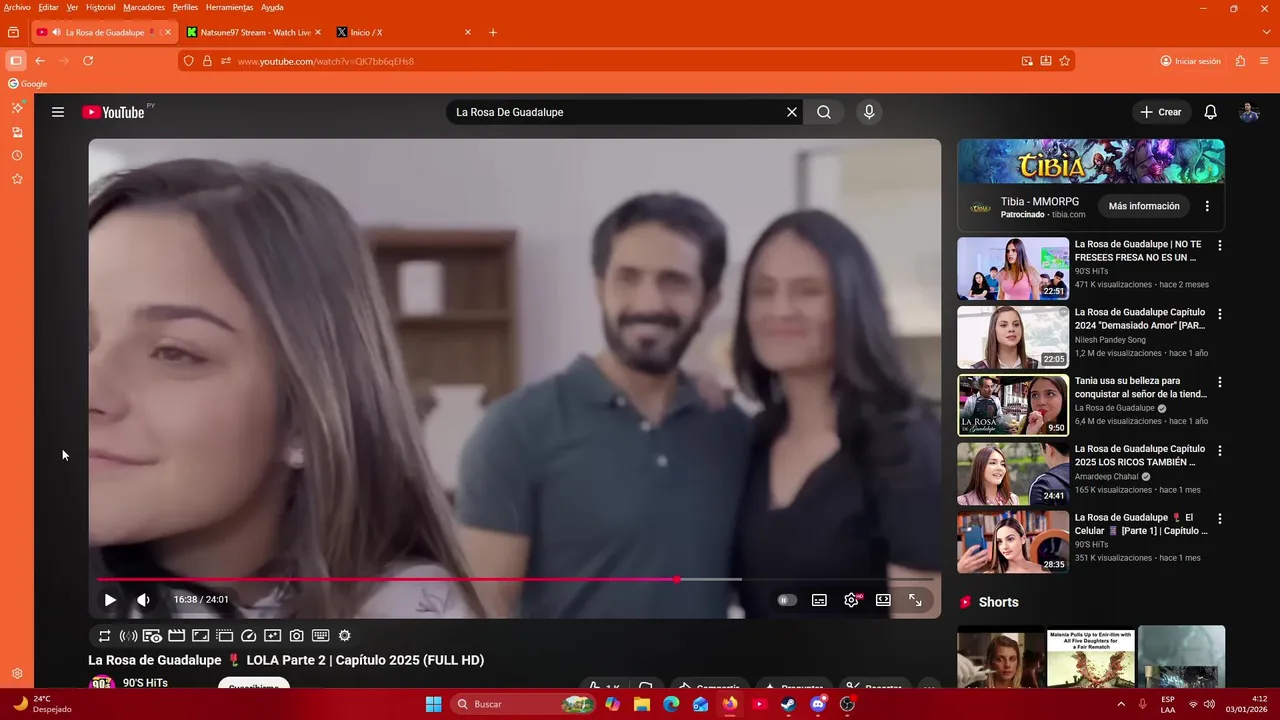Toggle the autoplay switch in player
This screenshot has height=720, width=1280.
(787, 600)
